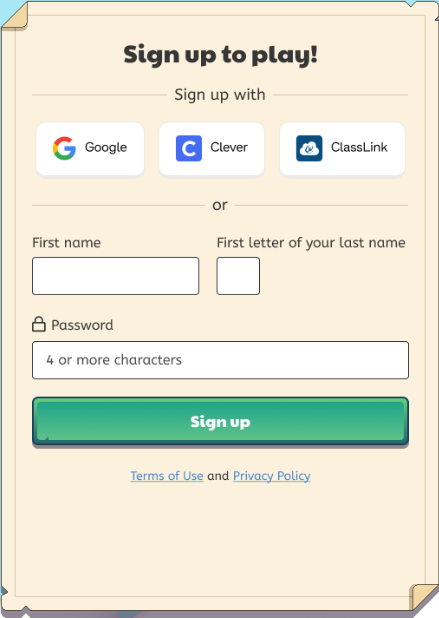Viewport: 439px width, 618px height.
Task: Open the Privacy Policy link
Action: click(x=272, y=476)
